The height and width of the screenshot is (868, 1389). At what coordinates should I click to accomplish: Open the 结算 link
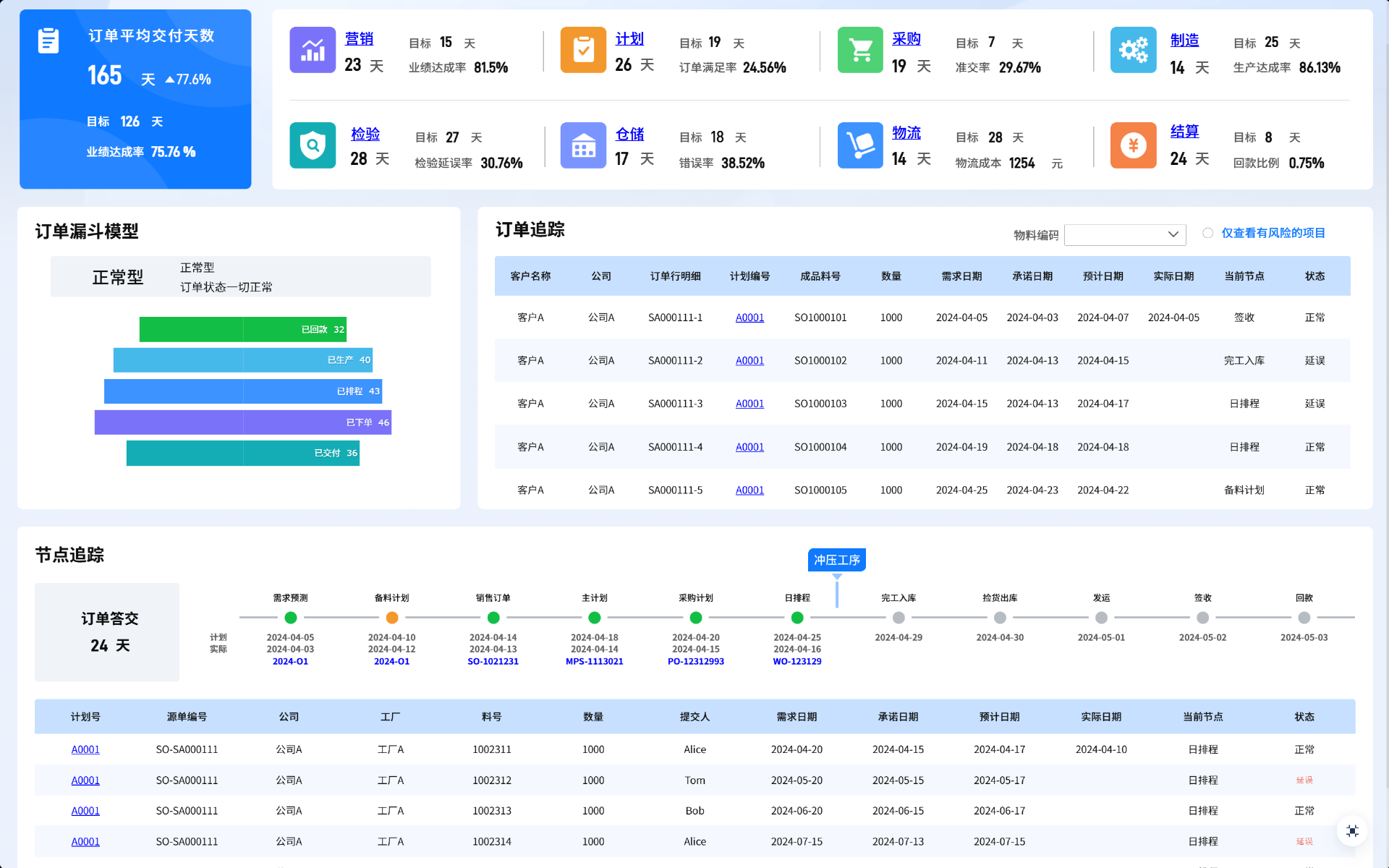[x=1184, y=132]
